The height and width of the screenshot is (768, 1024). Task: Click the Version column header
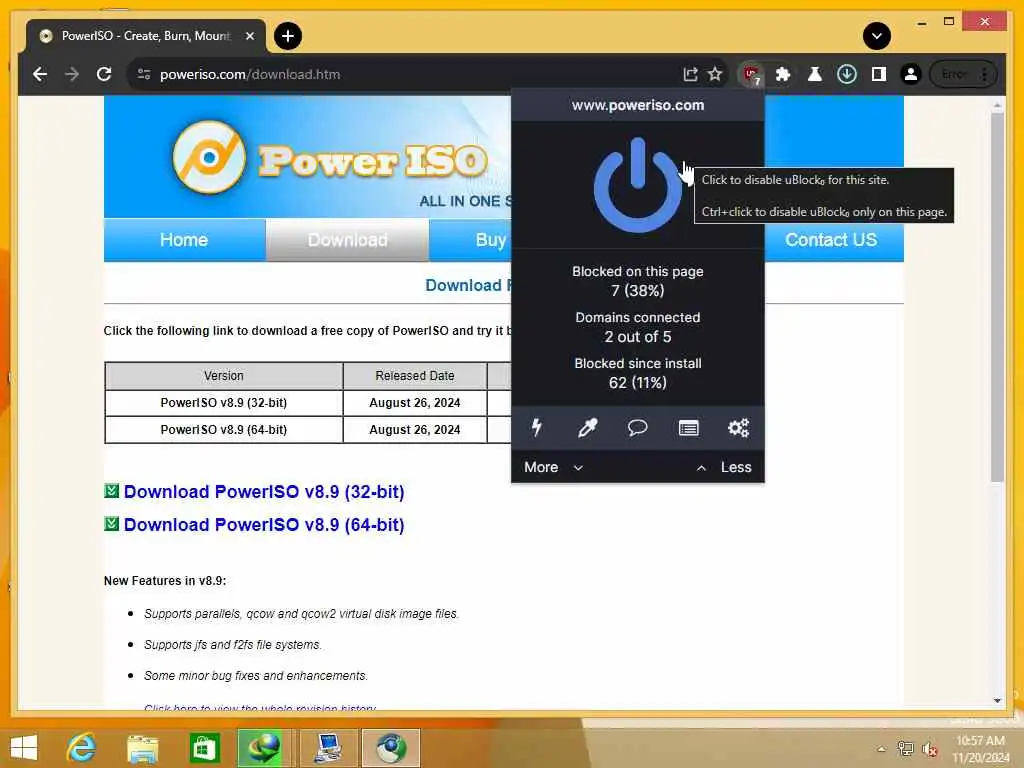coord(223,376)
